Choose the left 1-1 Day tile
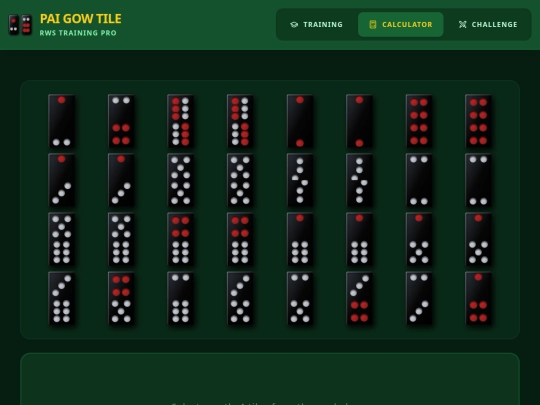 tap(300, 121)
